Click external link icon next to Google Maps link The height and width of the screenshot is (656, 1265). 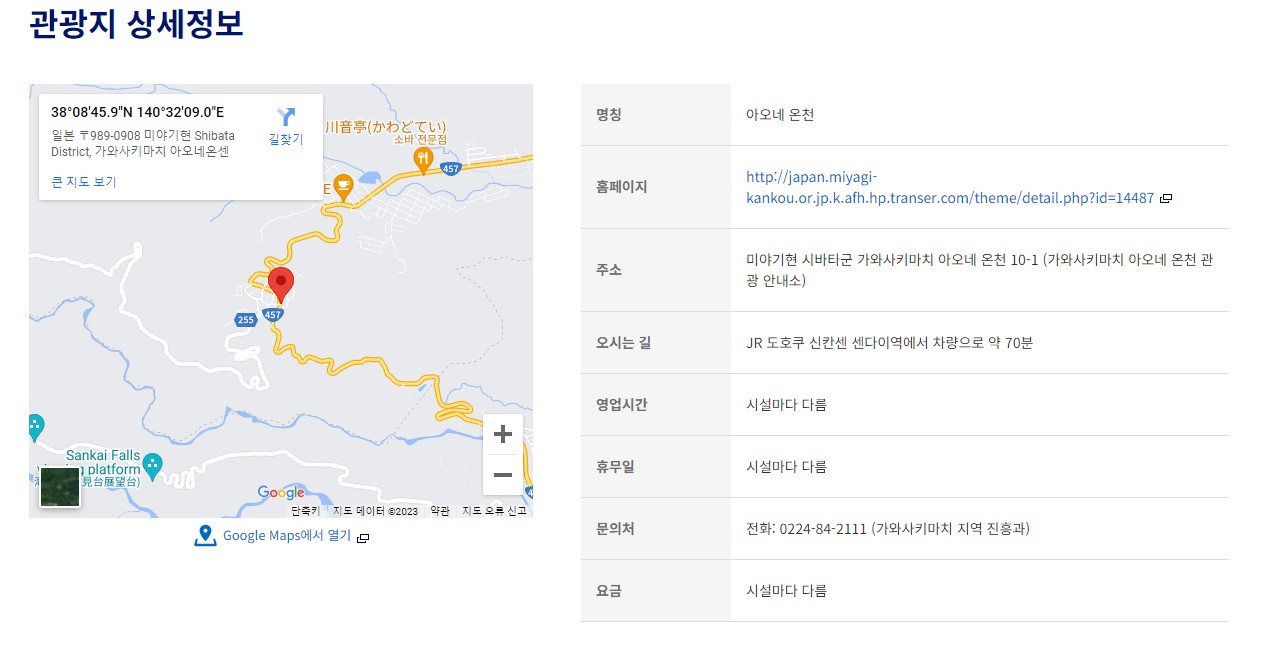point(363,537)
